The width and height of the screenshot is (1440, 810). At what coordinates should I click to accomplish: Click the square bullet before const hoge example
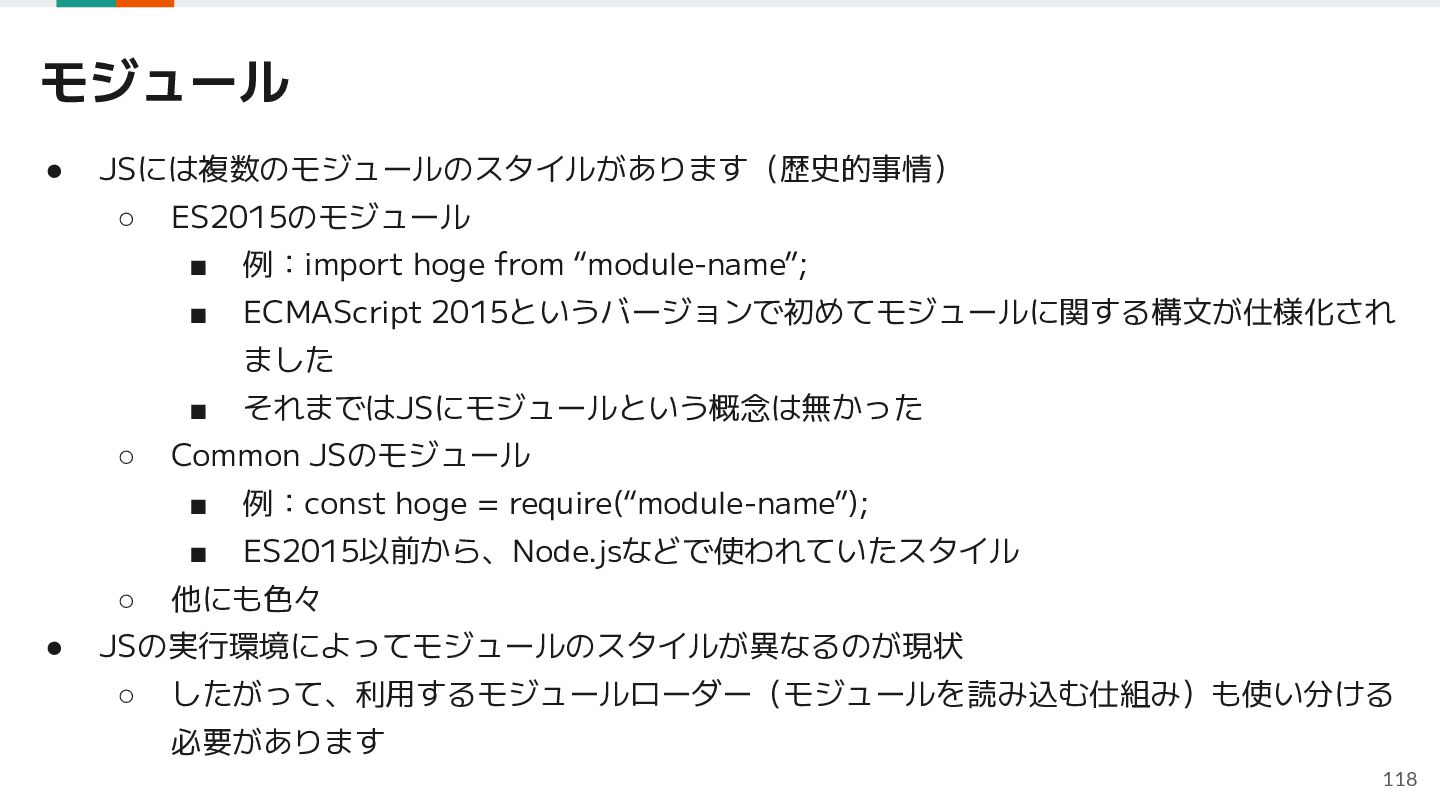coord(198,506)
